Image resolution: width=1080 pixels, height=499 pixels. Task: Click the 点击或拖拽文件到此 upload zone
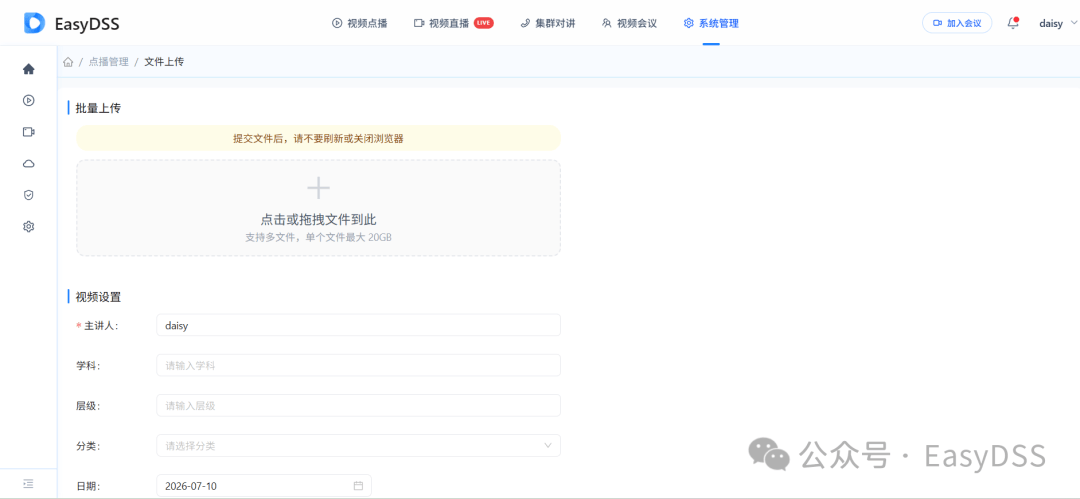coord(318,208)
